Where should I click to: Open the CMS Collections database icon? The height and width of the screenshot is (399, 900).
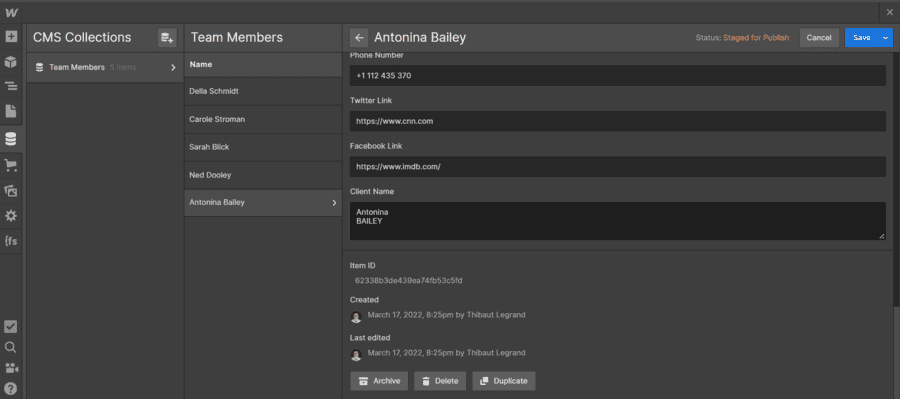tap(11, 138)
